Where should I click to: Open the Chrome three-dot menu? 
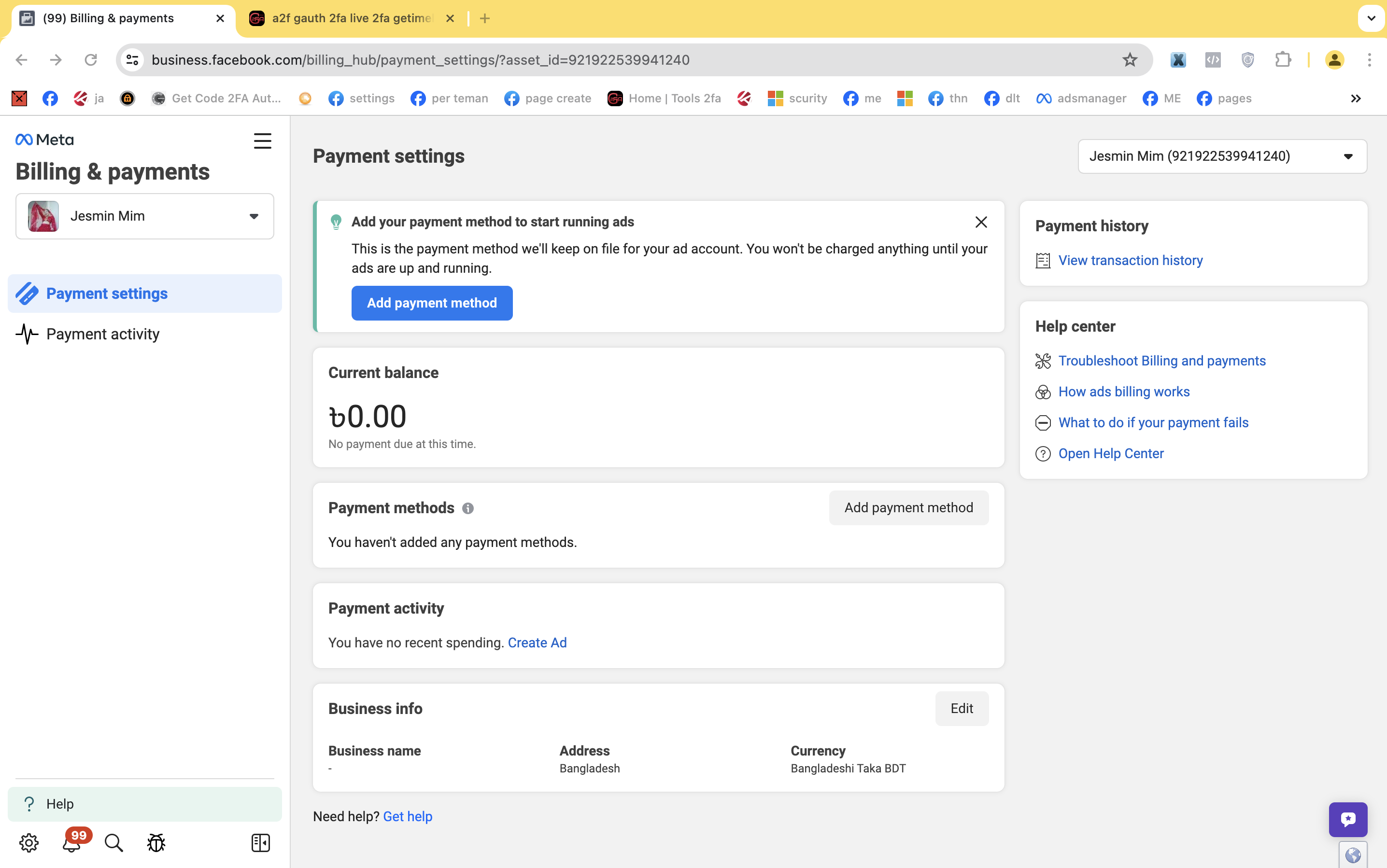pos(1369,60)
